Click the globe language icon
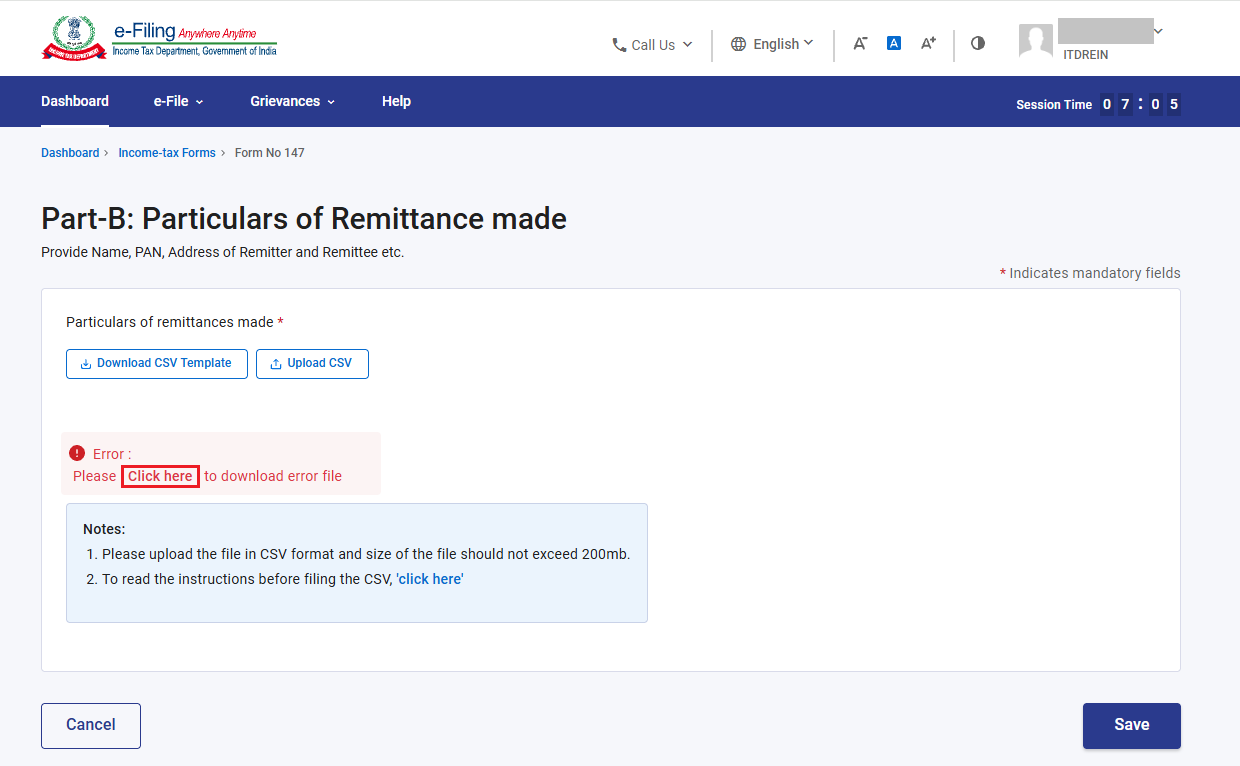Viewport: 1240px width, 766px height. [x=738, y=44]
